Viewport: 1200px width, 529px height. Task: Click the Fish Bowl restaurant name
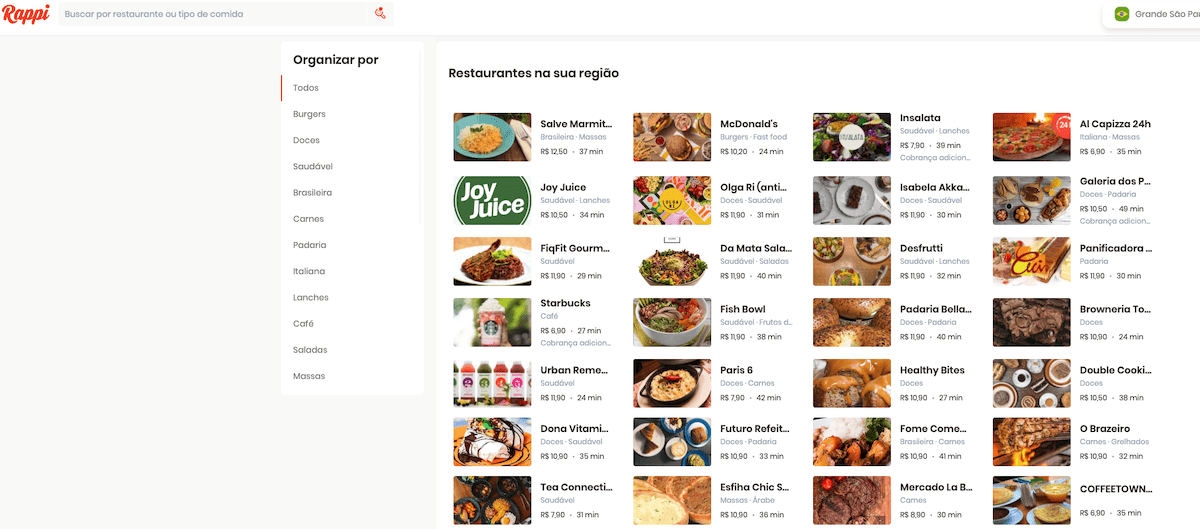[742, 309]
